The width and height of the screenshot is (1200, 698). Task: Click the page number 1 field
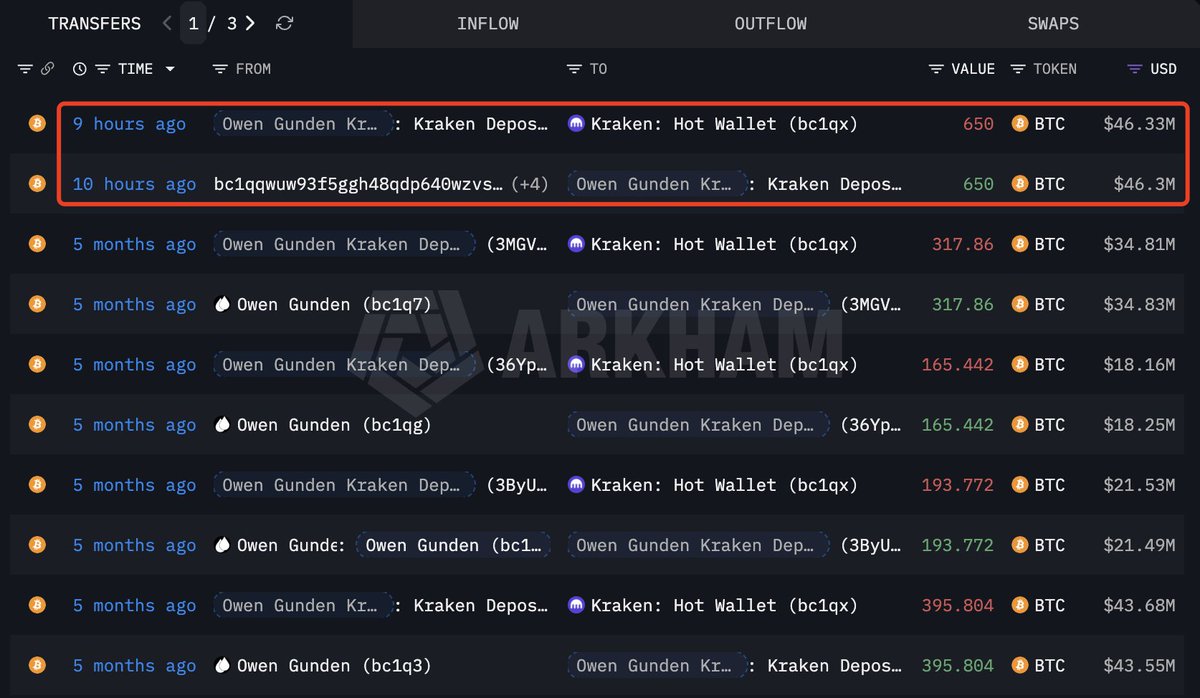click(x=193, y=23)
